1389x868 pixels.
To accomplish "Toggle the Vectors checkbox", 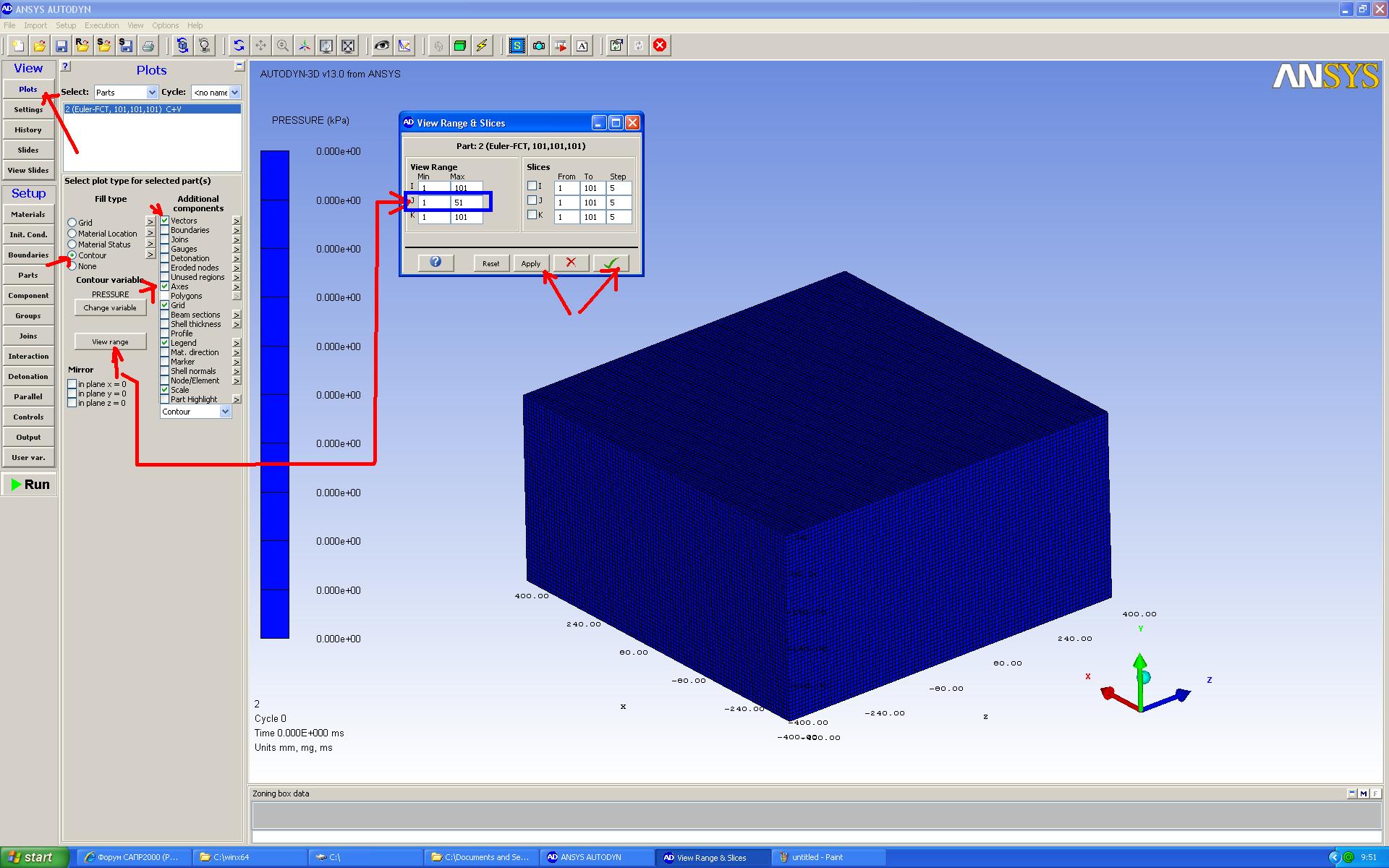I will (165, 221).
